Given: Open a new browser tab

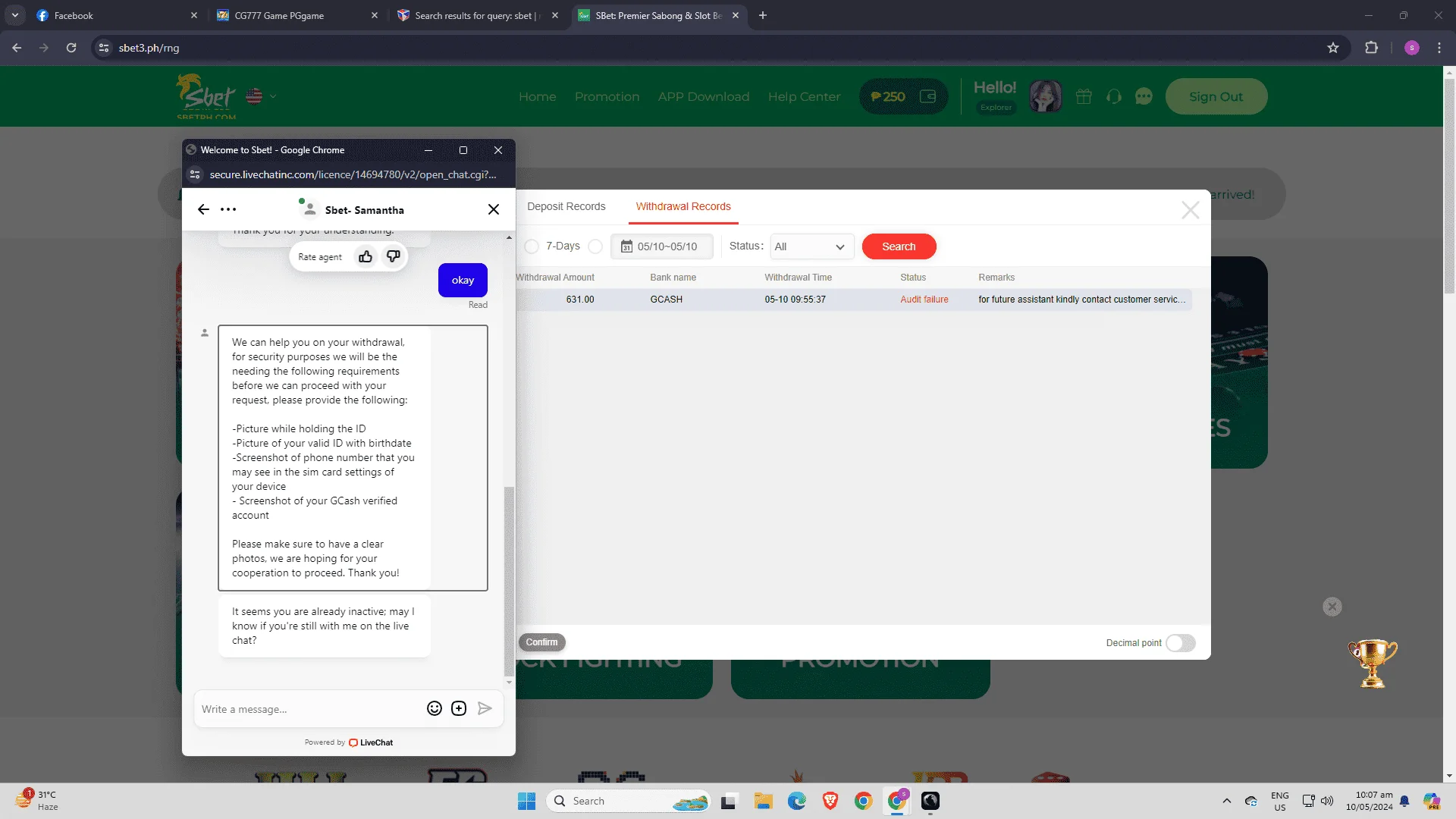Looking at the screenshot, I should tap(763, 15).
